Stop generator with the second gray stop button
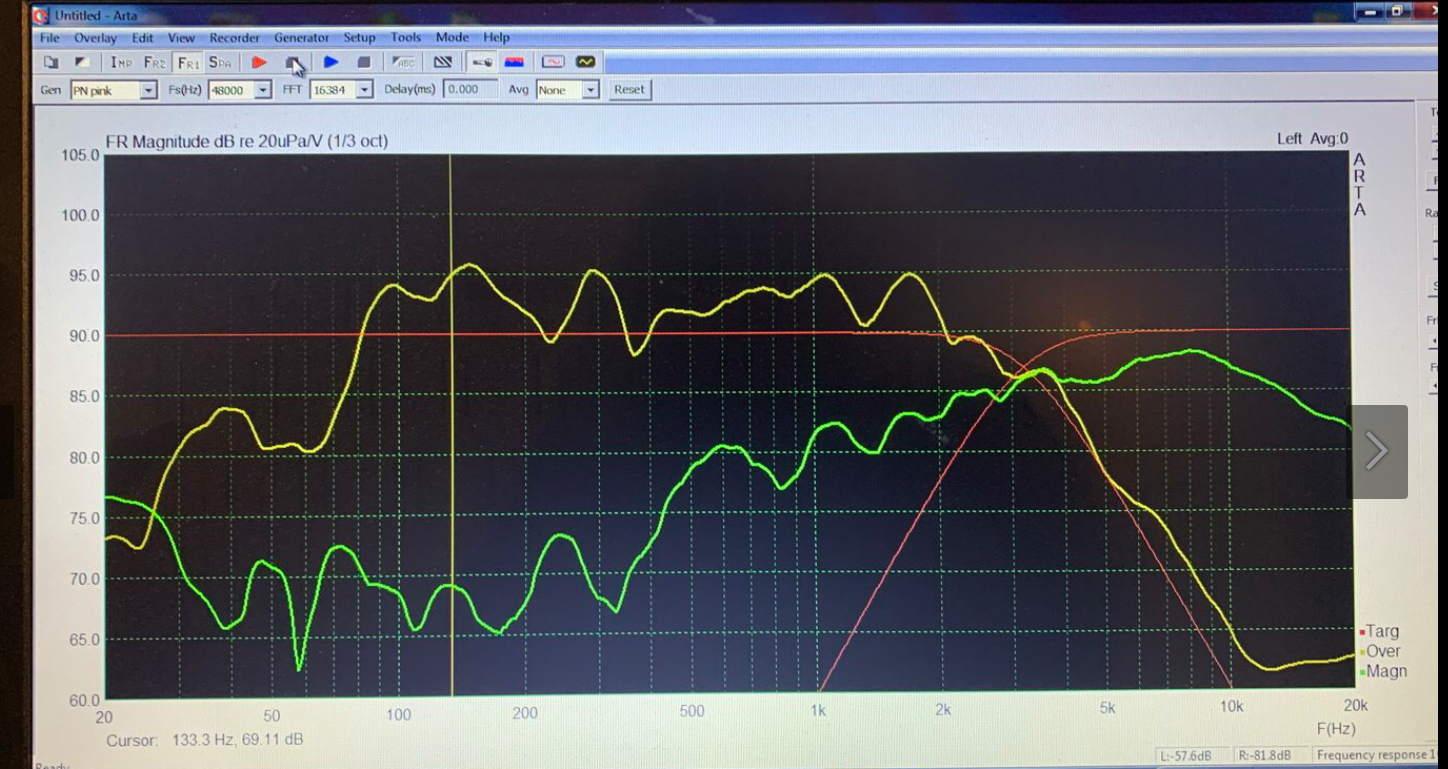The width and height of the screenshot is (1448, 769). (x=364, y=62)
